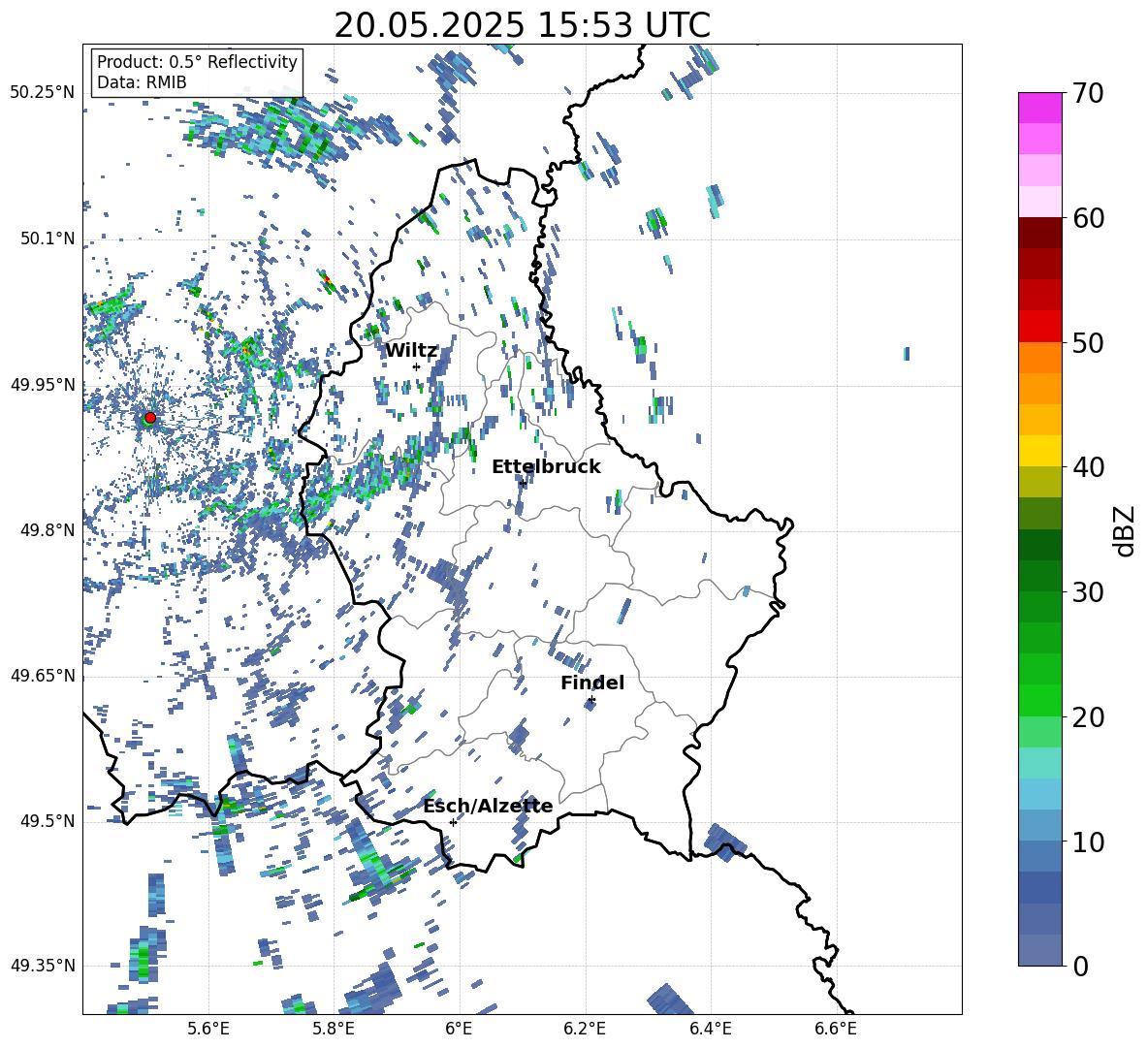1148x1048 pixels.
Task: Click the 49.95°N latitude label
Action: click(43, 384)
